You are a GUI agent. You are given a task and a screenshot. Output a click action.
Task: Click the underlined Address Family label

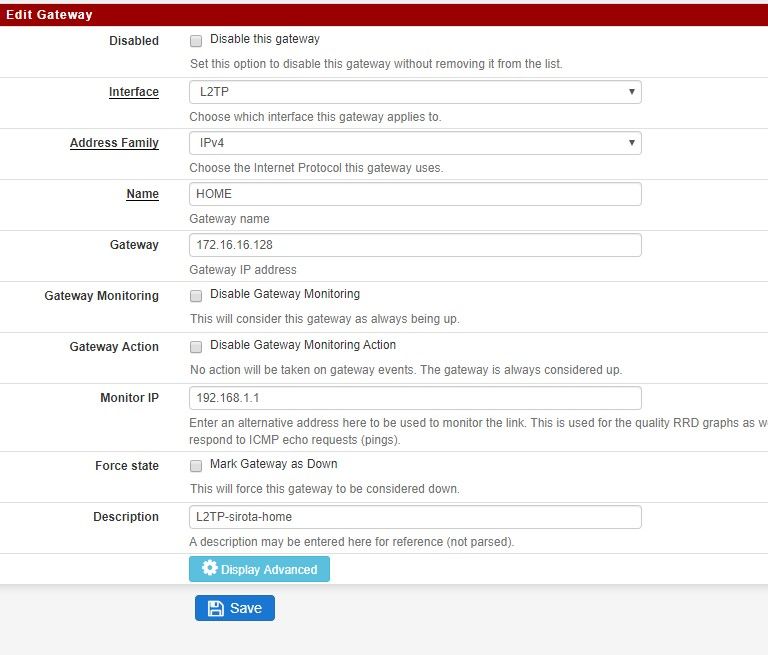114,143
